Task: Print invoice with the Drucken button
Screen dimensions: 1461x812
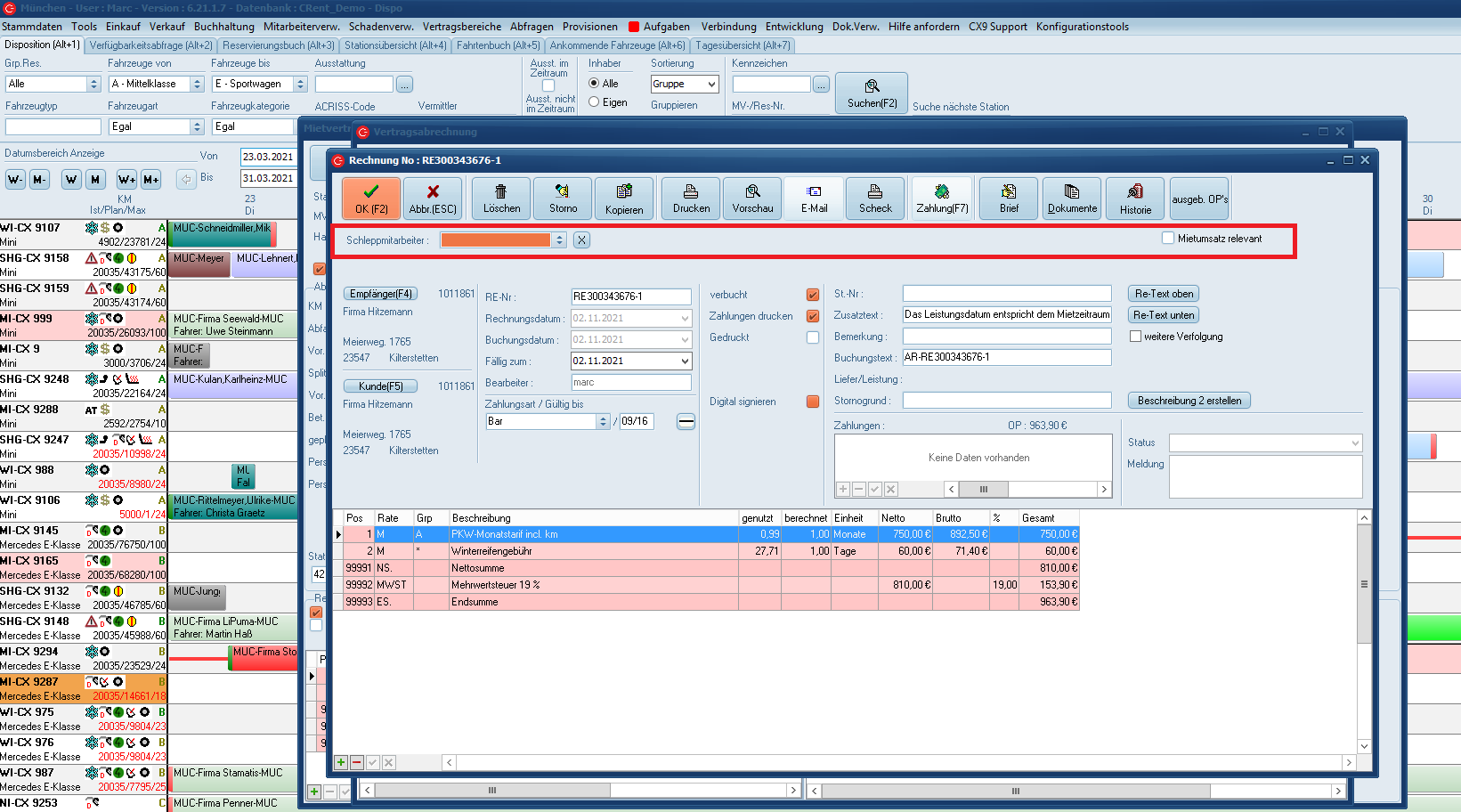Action: (x=691, y=198)
